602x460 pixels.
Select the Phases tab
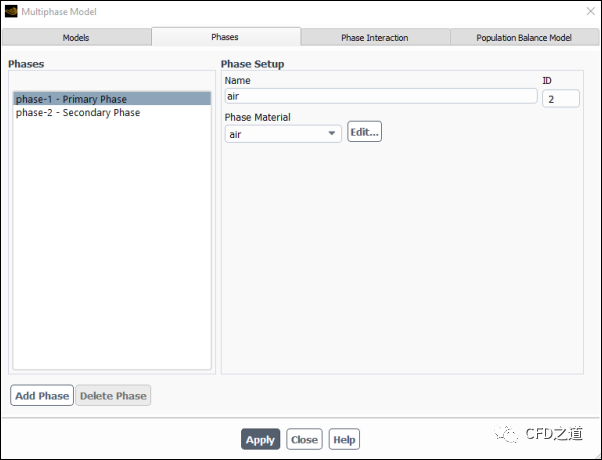pos(225,37)
